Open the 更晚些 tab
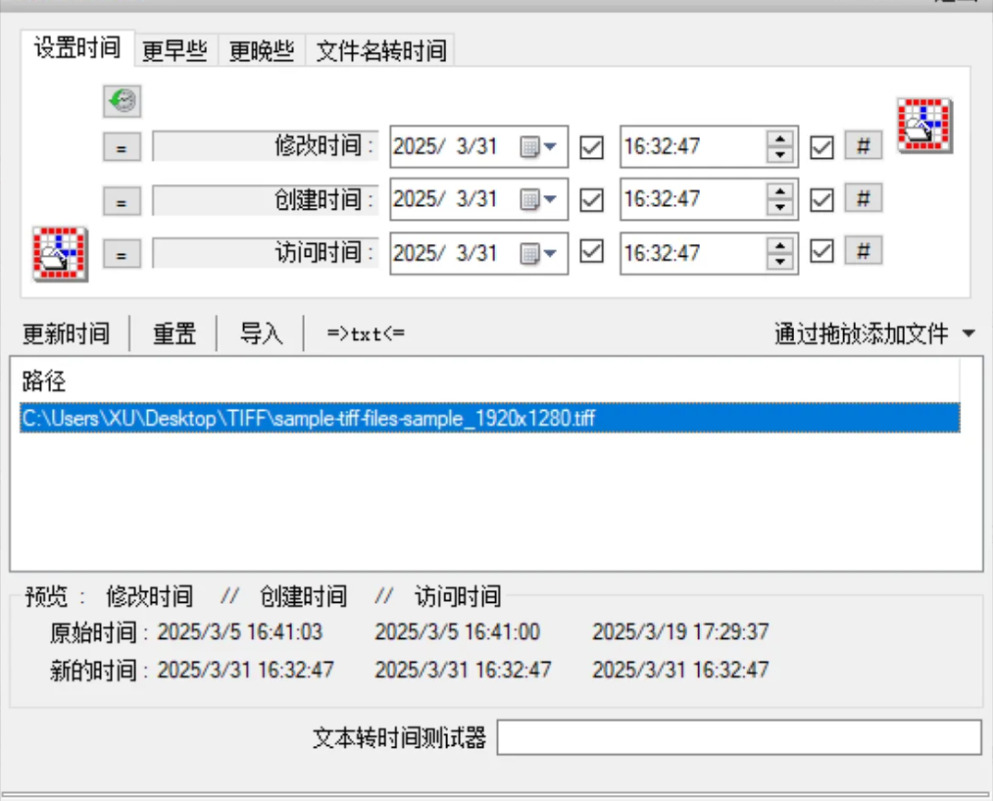This screenshot has height=801, width=993. pyautogui.click(x=262, y=51)
